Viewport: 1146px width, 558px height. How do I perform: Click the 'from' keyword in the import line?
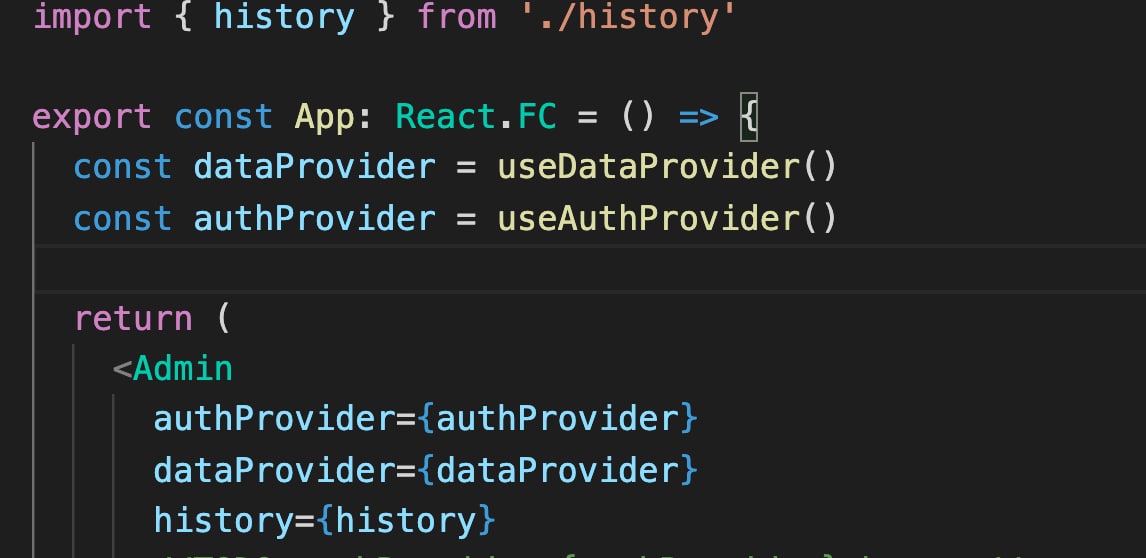457,15
